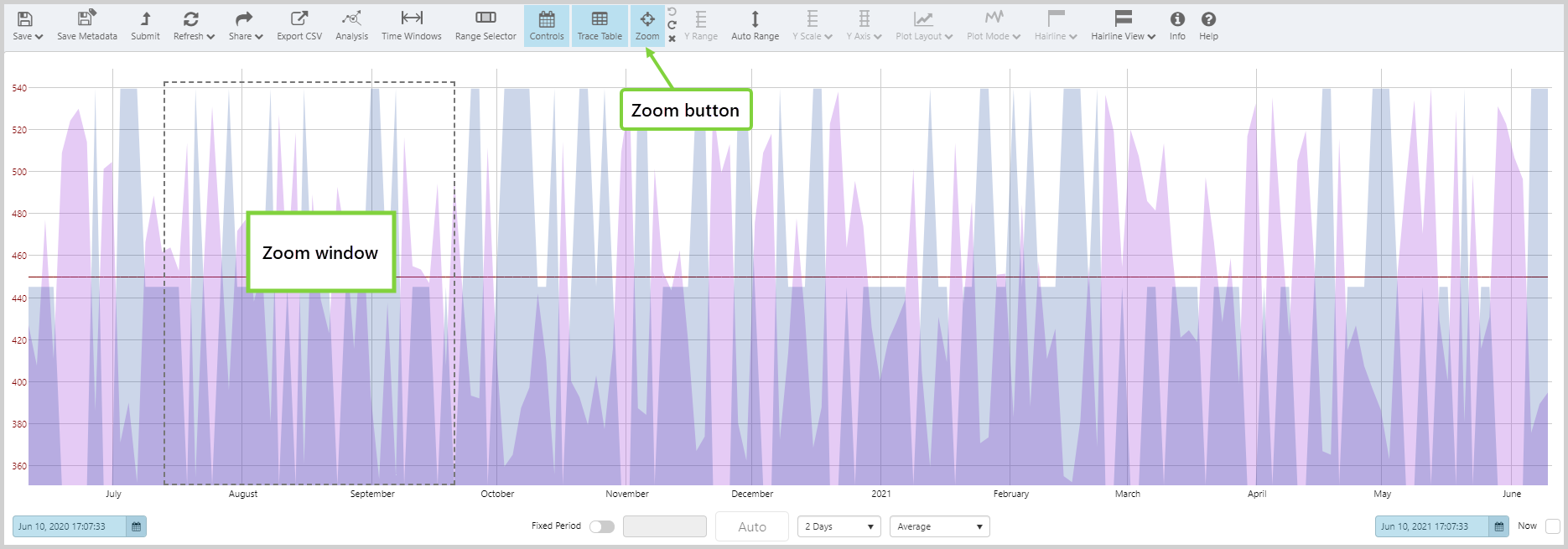
Task: Open the Average aggregation dropdown
Action: tap(939, 526)
